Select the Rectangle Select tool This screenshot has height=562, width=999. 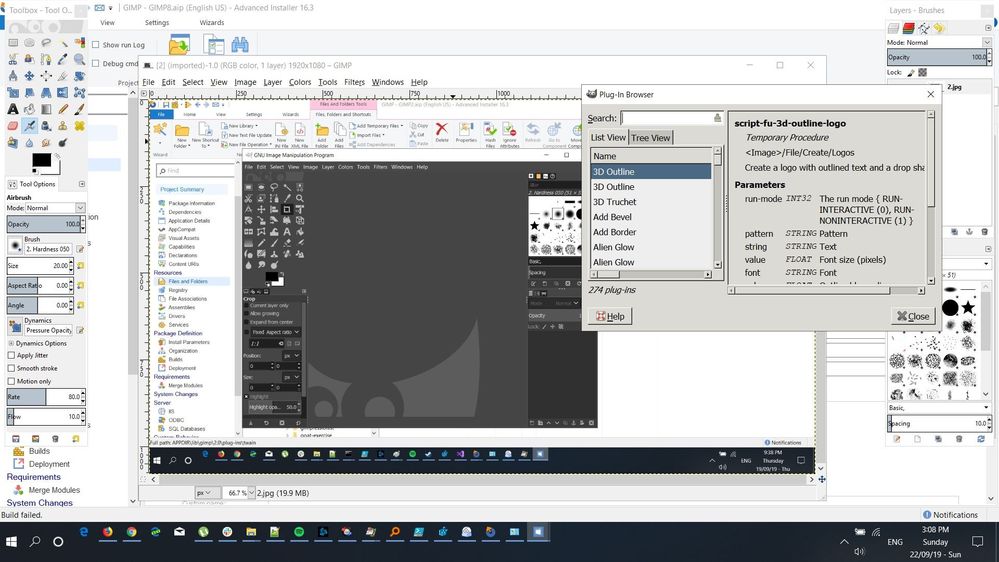[13, 43]
